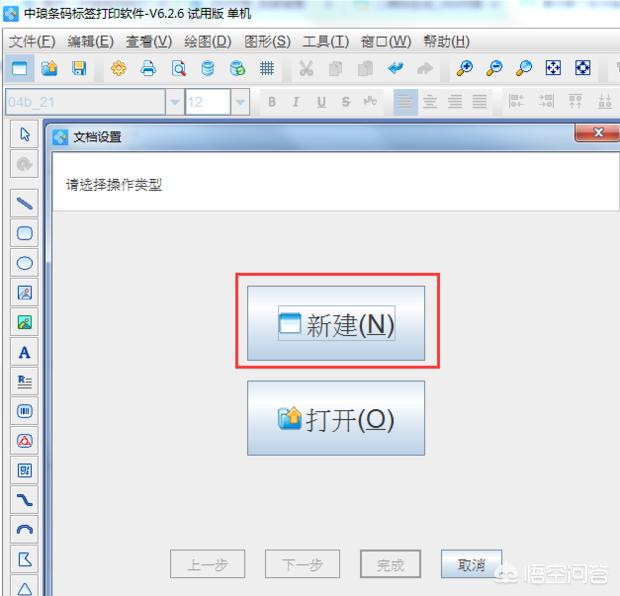Select right text alignment
The width and height of the screenshot is (620, 596).
click(455, 102)
